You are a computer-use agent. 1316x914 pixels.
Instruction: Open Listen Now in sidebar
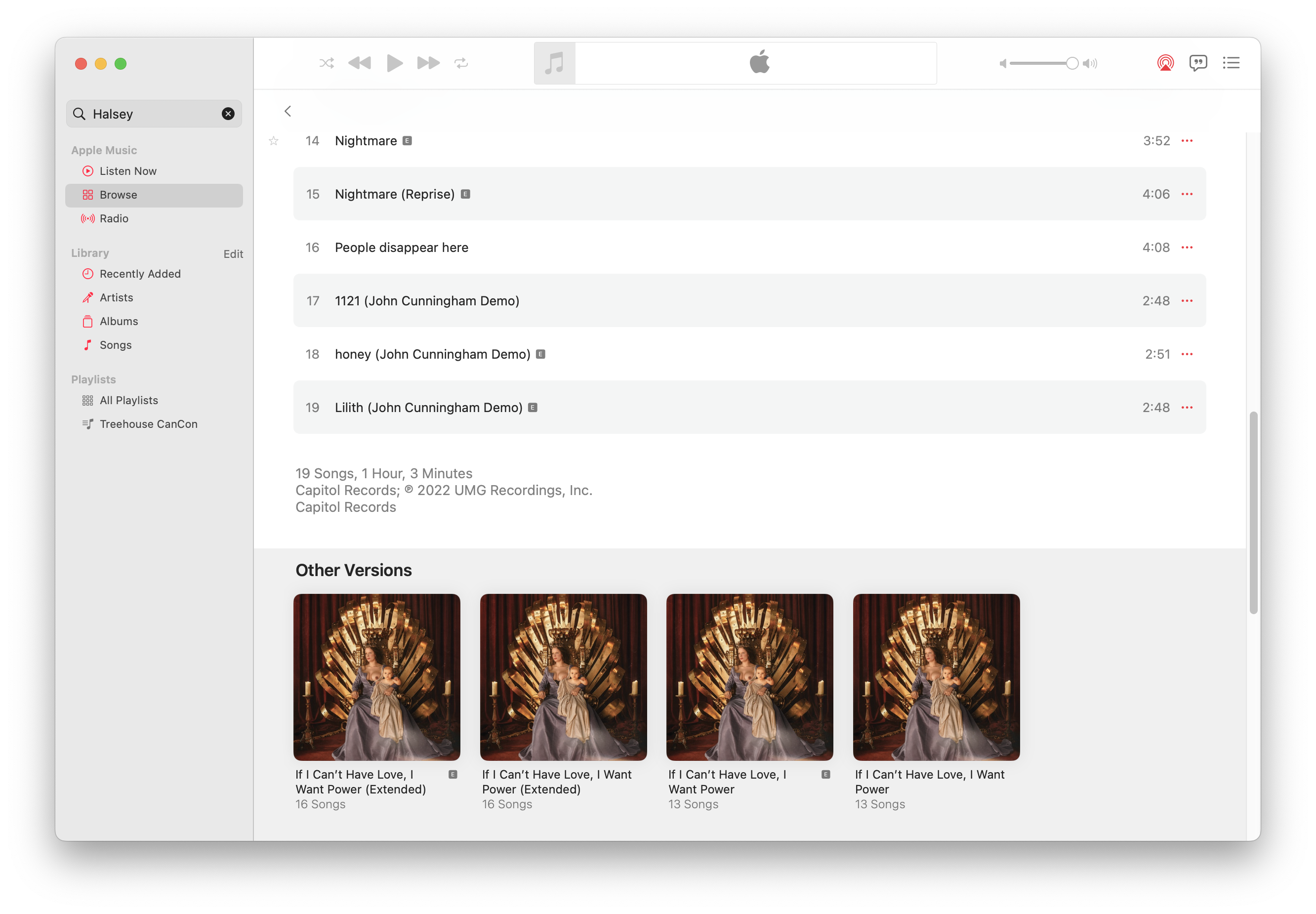154,171
